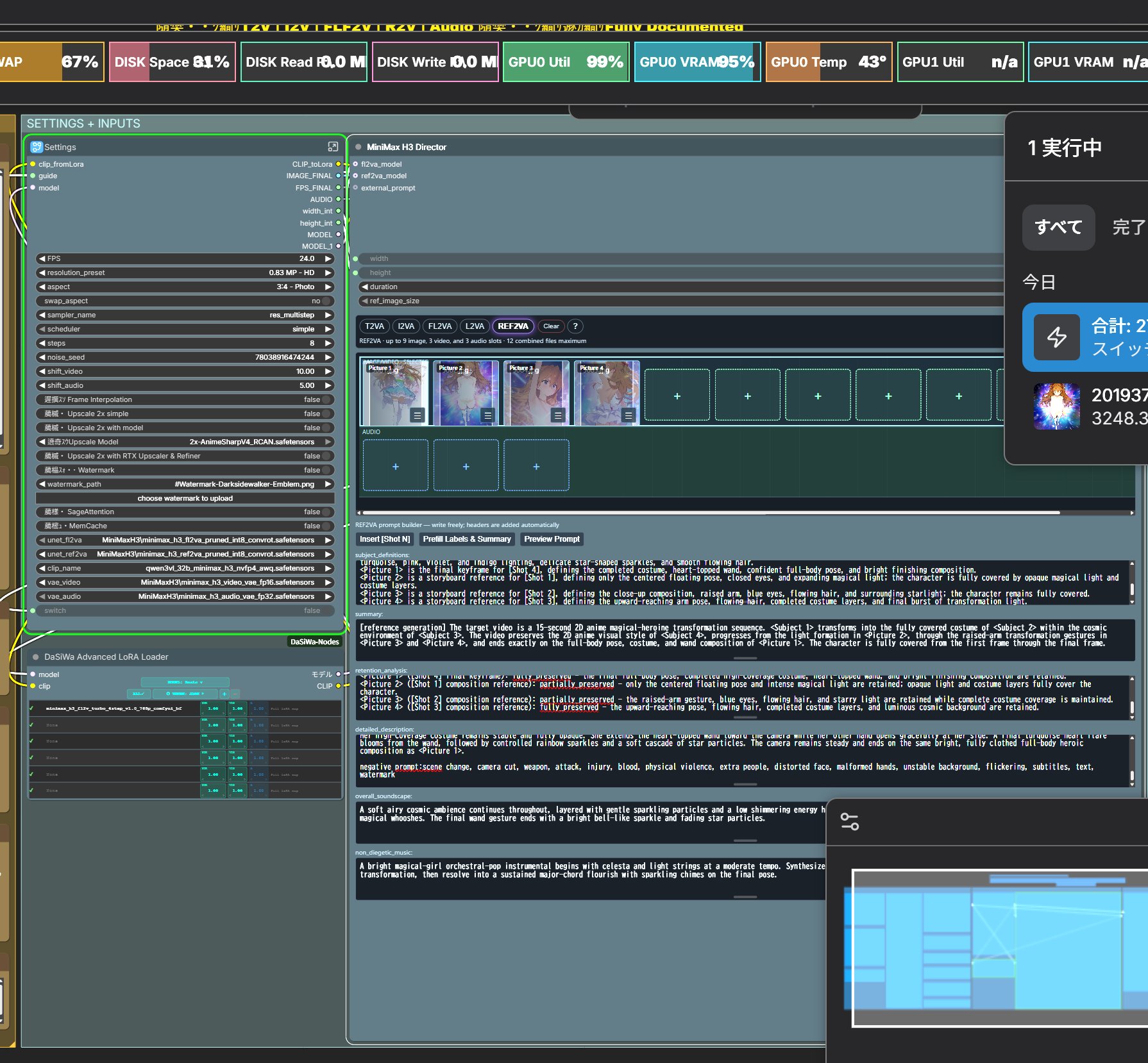
Task: Click choose watermark to upload button
Action: tap(185, 499)
